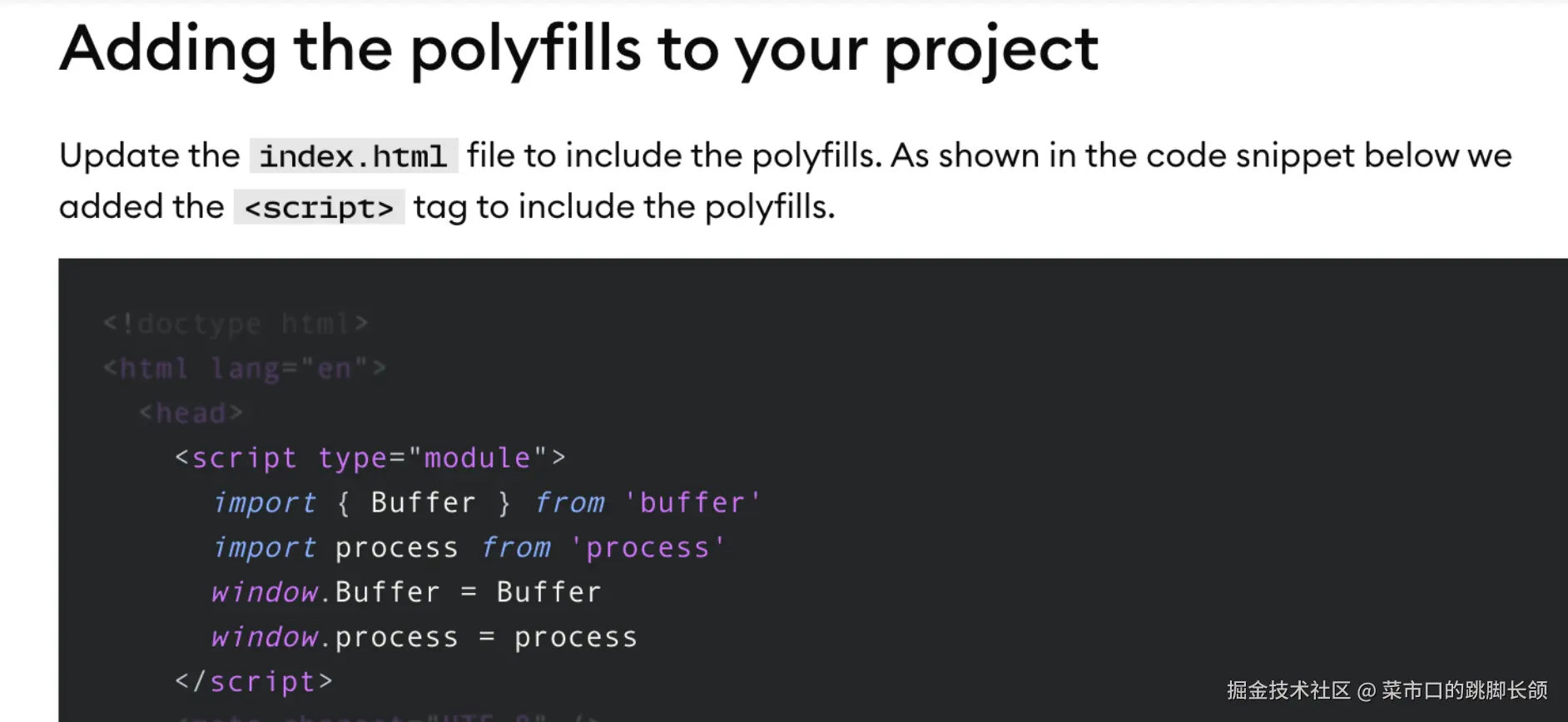This screenshot has height=722, width=1568.
Task: Click the author name 菜市口的跳脚长颌
Action: [1465, 690]
